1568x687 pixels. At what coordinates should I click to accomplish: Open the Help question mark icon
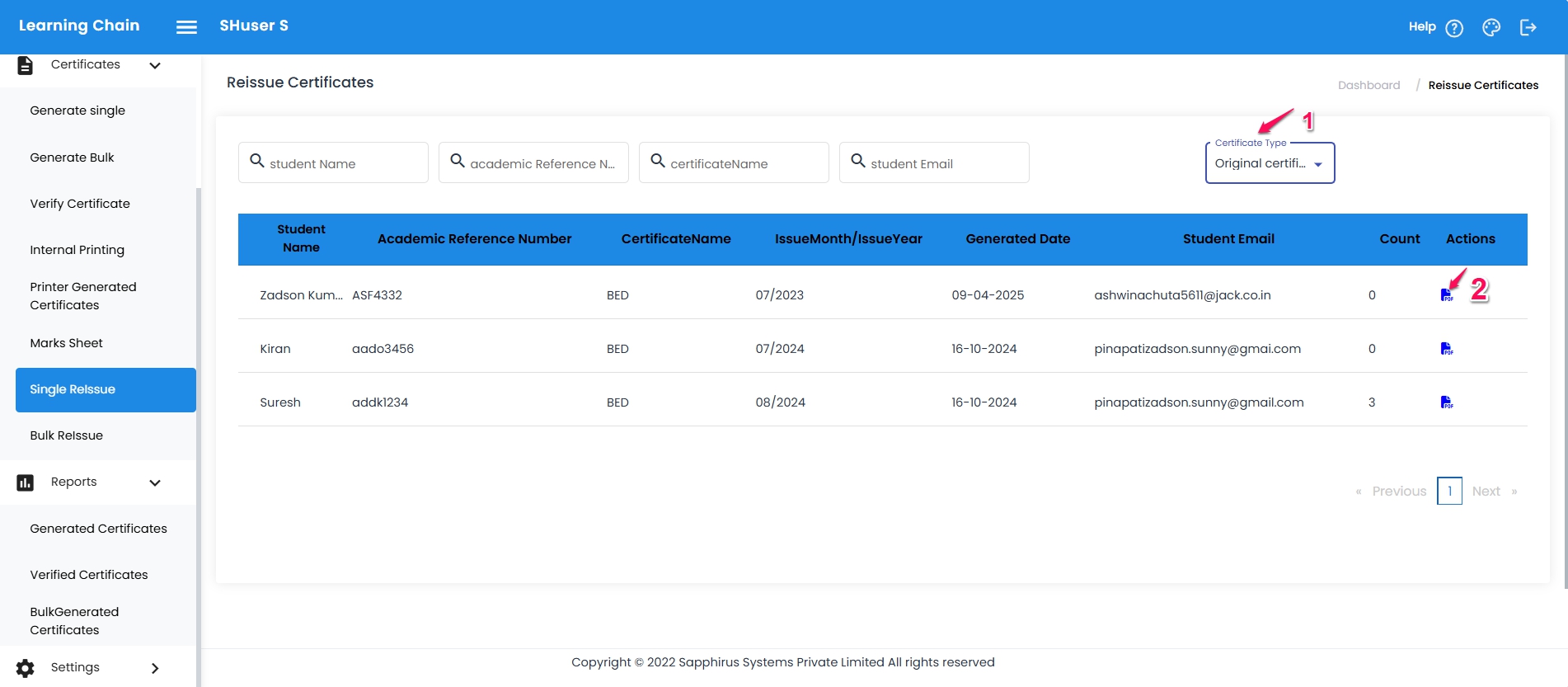(x=1454, y=28)
